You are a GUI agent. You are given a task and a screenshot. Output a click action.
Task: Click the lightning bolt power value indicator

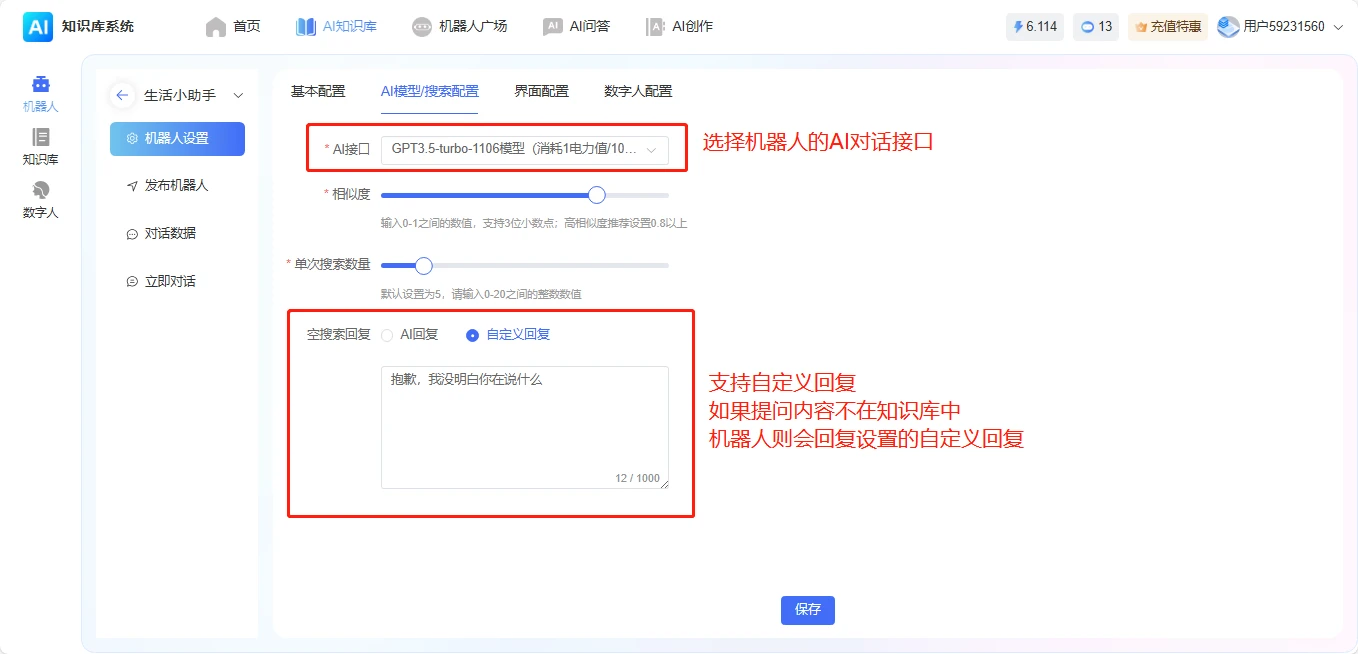coord(1034,26)
